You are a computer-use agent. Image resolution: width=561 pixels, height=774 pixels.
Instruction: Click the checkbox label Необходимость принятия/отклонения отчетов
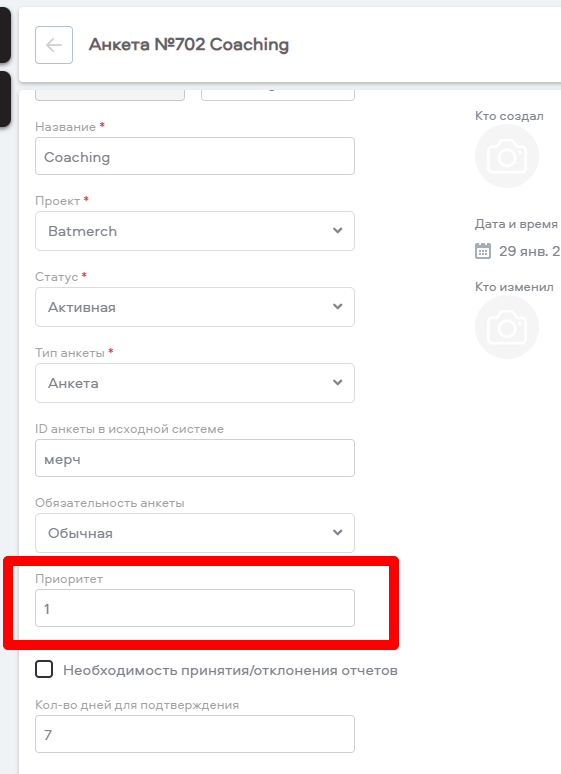pyautogui.click(x=230, y=670)
